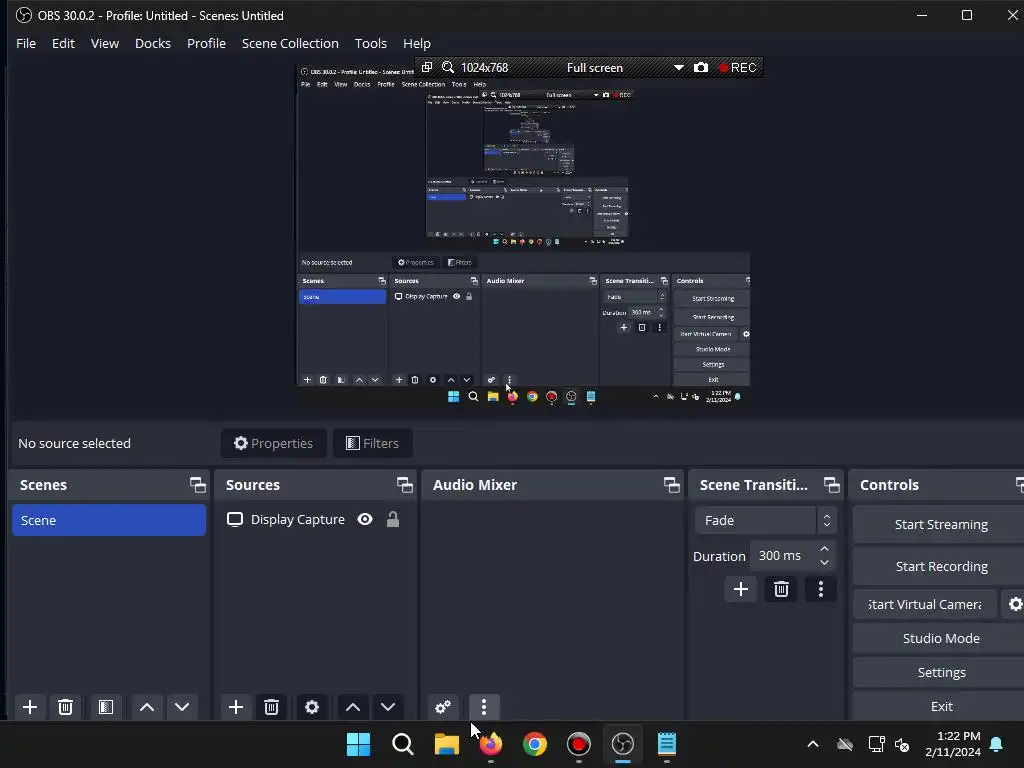Open File Explorer from taskbar
The height and width of the screenshot is (768, 1024).
(x=447, y=744)
